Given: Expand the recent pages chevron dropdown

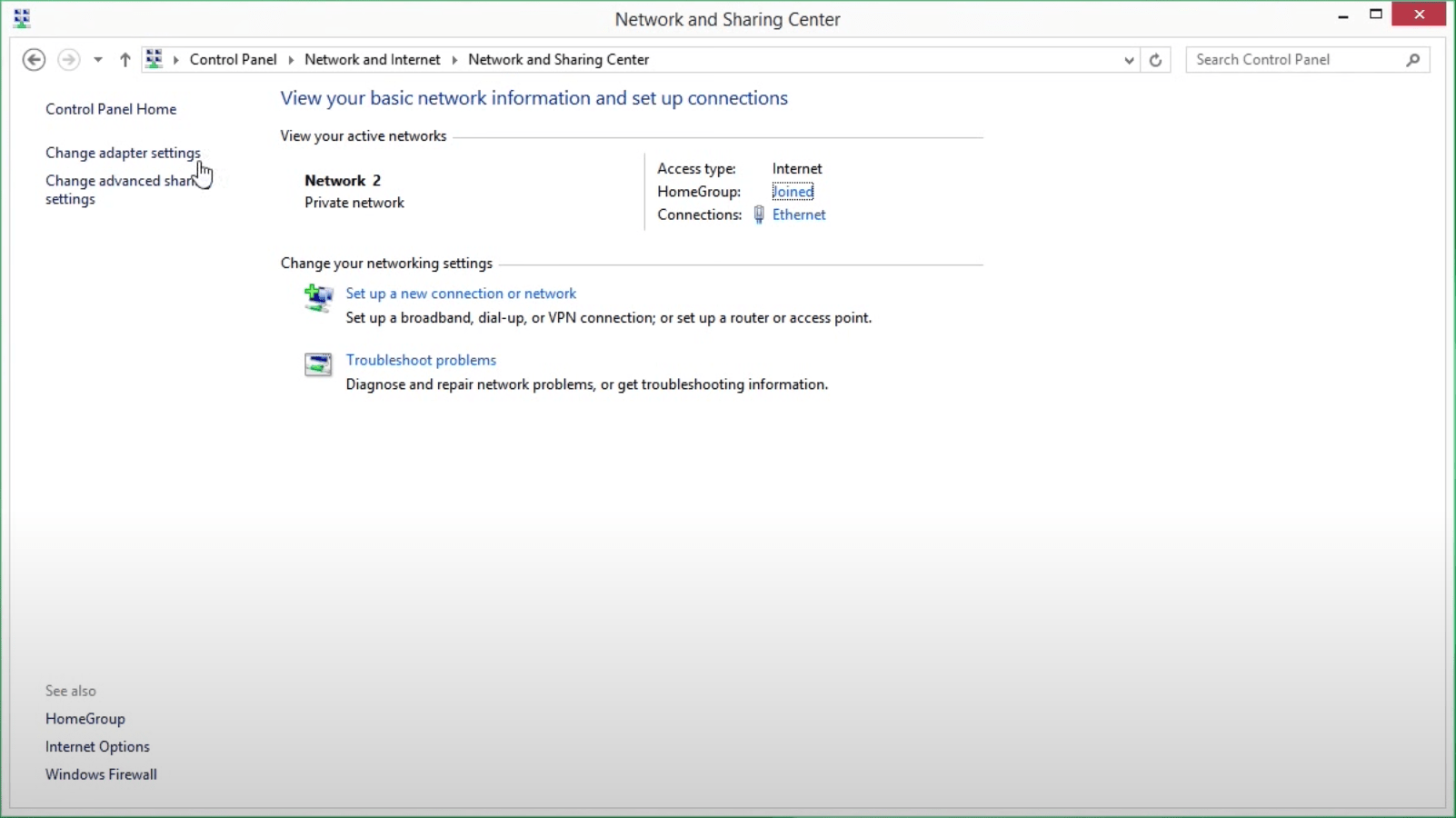Looking at the screenshot, I should pyautogui.click(x=97, y=59).
